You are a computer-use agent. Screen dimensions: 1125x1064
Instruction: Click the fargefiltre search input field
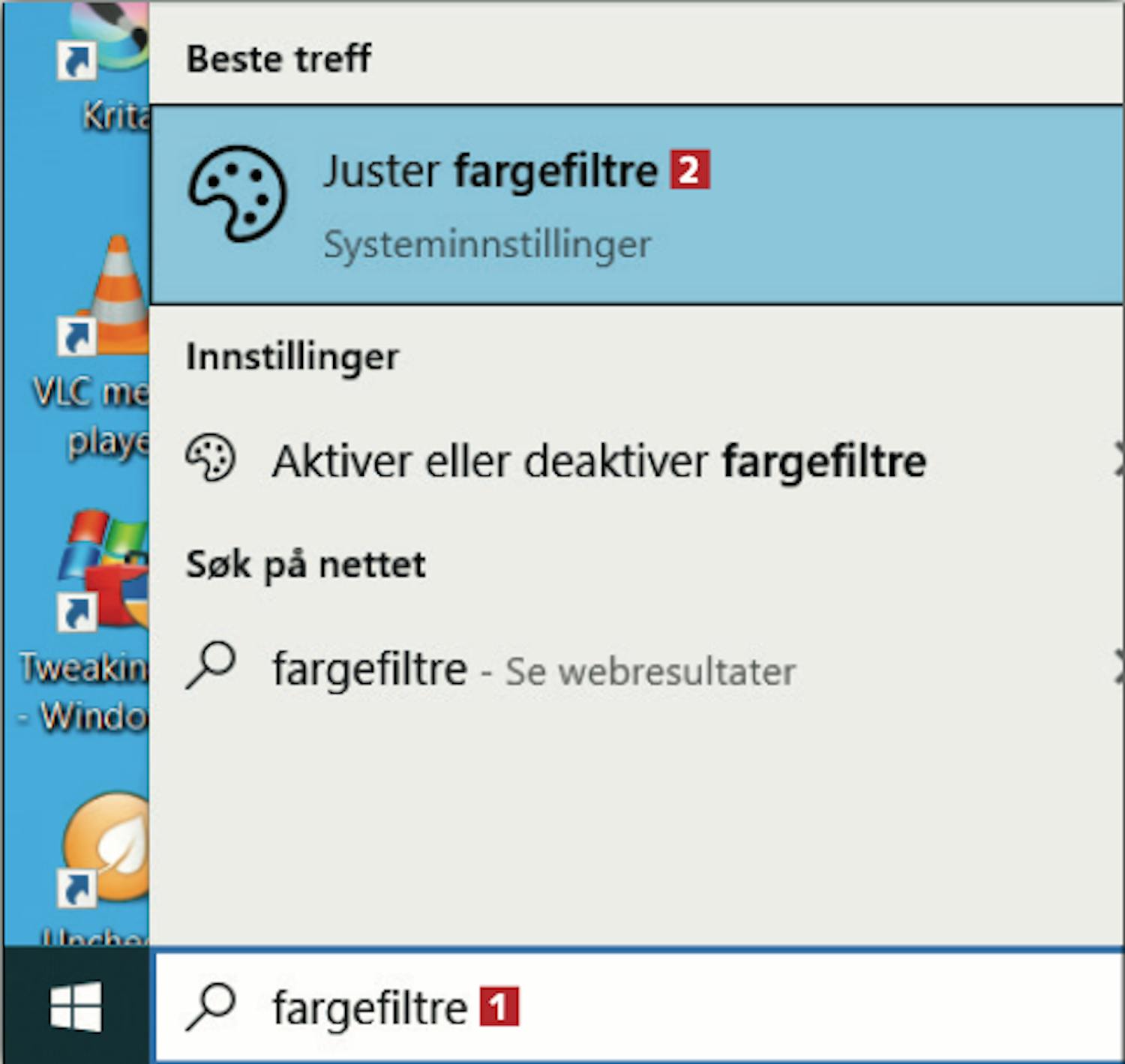point(639,1006)
